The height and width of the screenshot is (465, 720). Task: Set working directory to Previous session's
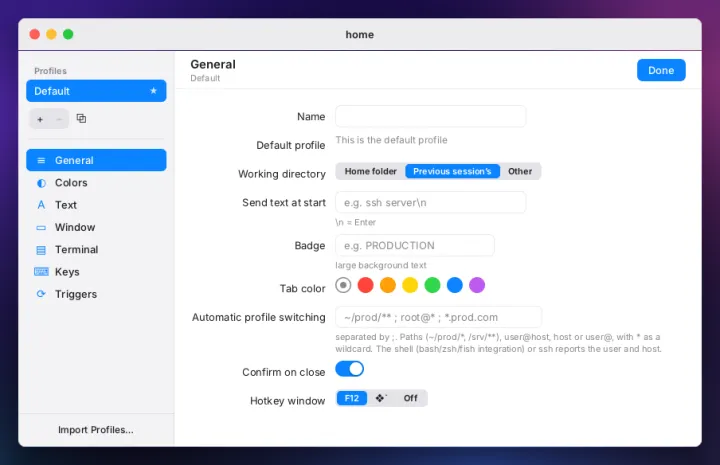click(452, 171)
